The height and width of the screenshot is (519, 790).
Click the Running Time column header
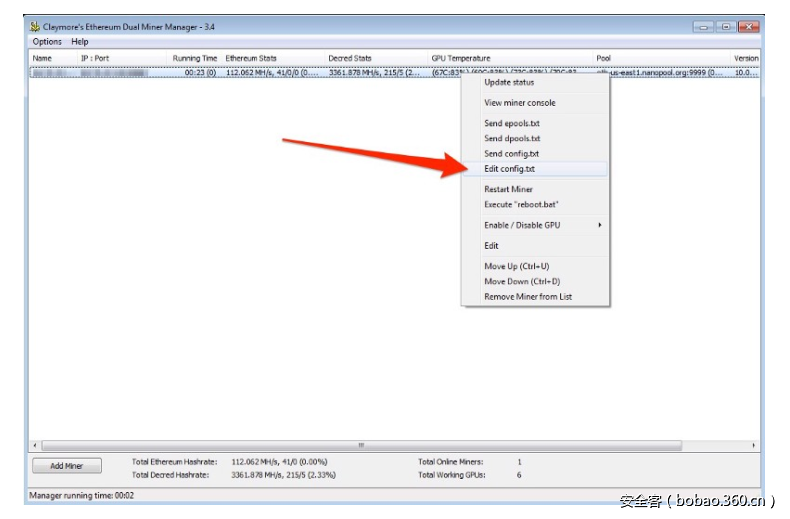coord(194,59)
